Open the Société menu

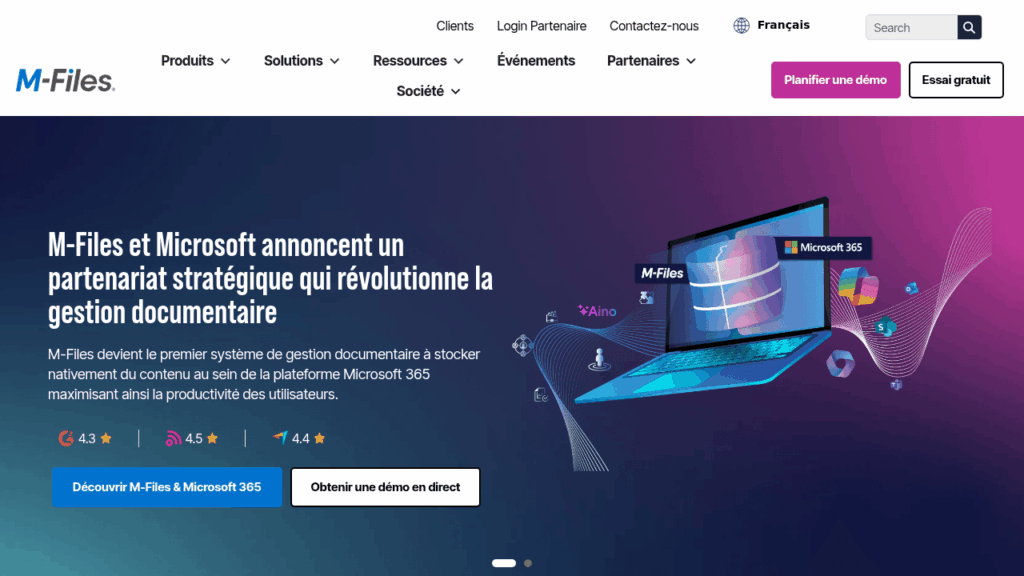tap(428, 91)
